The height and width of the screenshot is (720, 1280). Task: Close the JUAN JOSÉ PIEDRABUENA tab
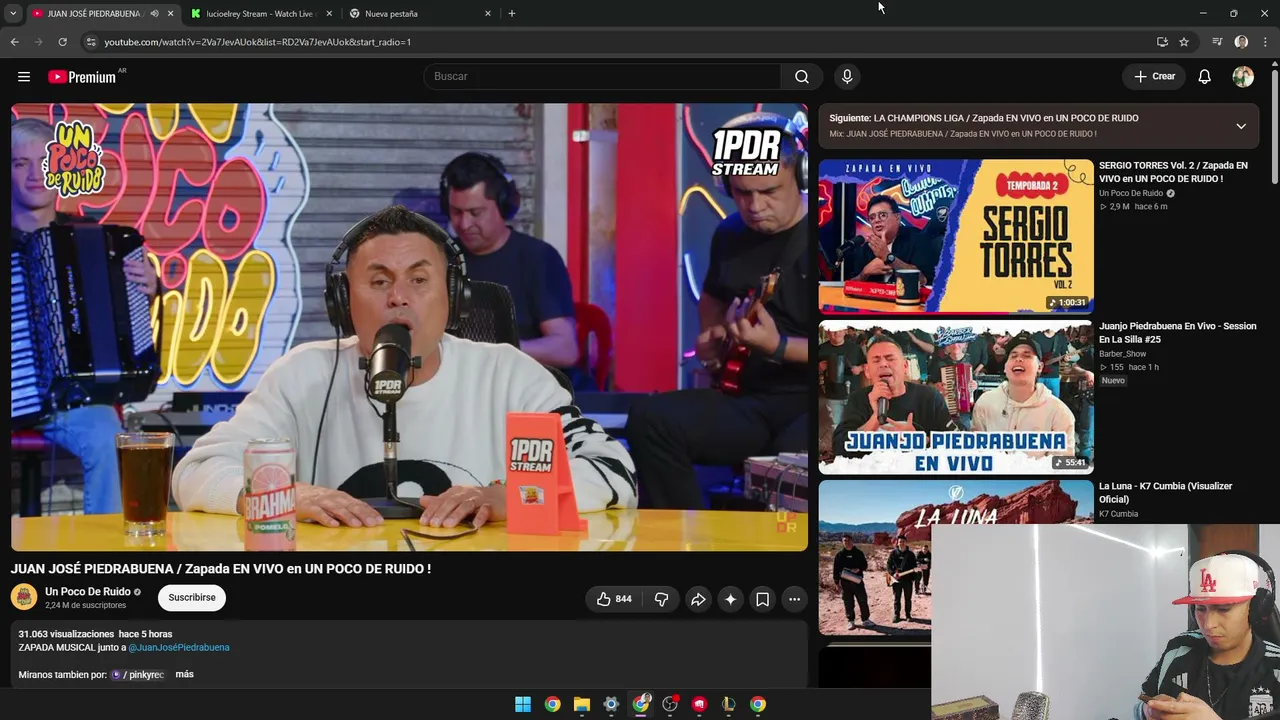(171, 14)
